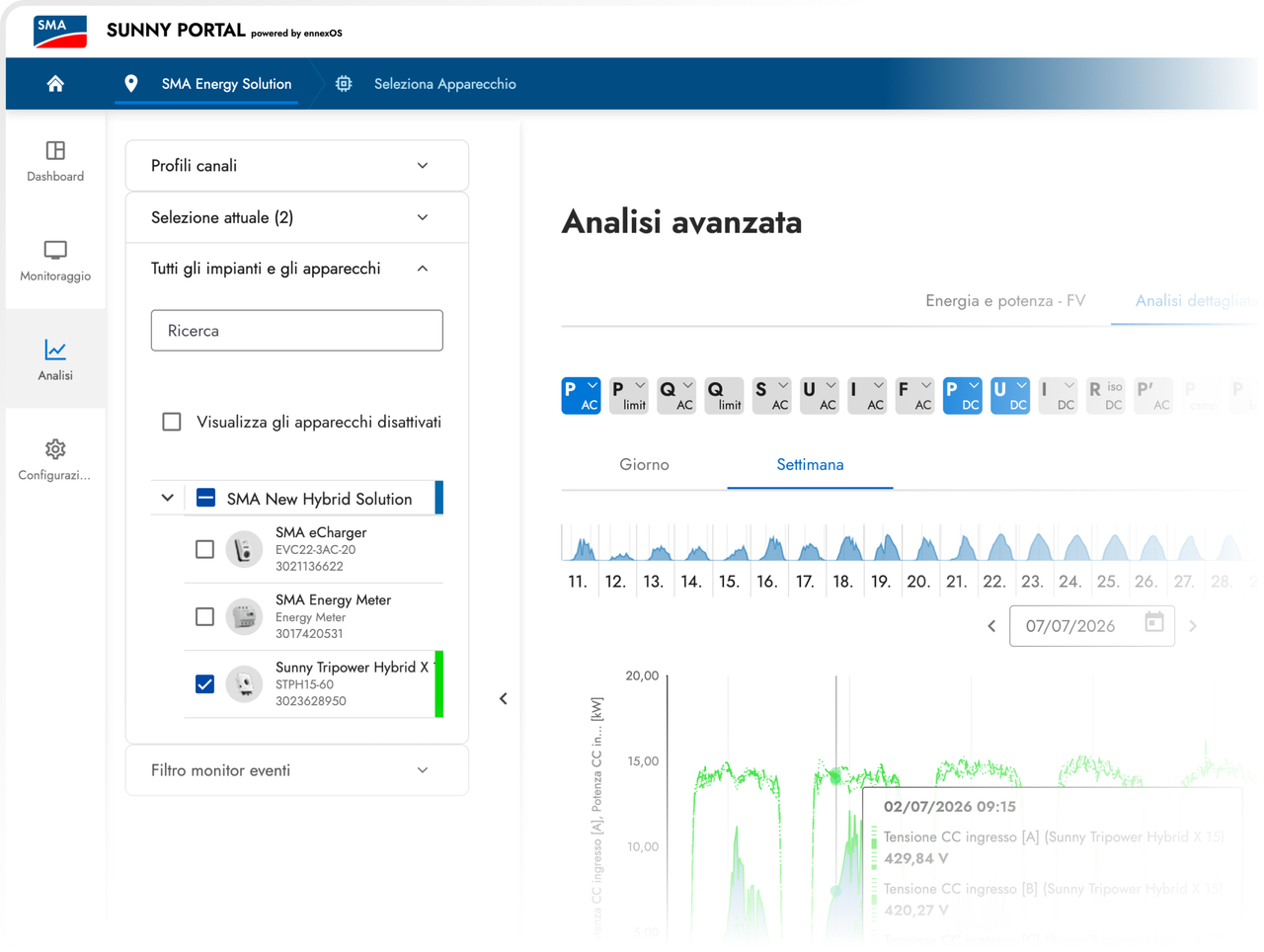
Task: Toggle the U DC channel chip
Action: 1010,395
